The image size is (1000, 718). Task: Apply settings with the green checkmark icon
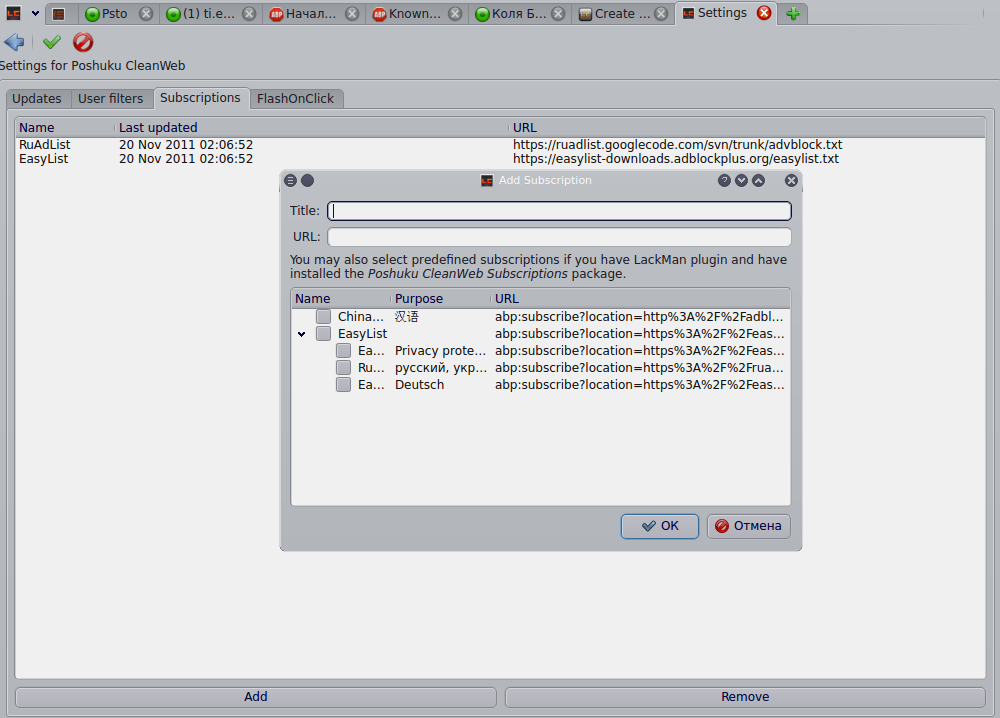pyautogui.click(x=52, y=42)
